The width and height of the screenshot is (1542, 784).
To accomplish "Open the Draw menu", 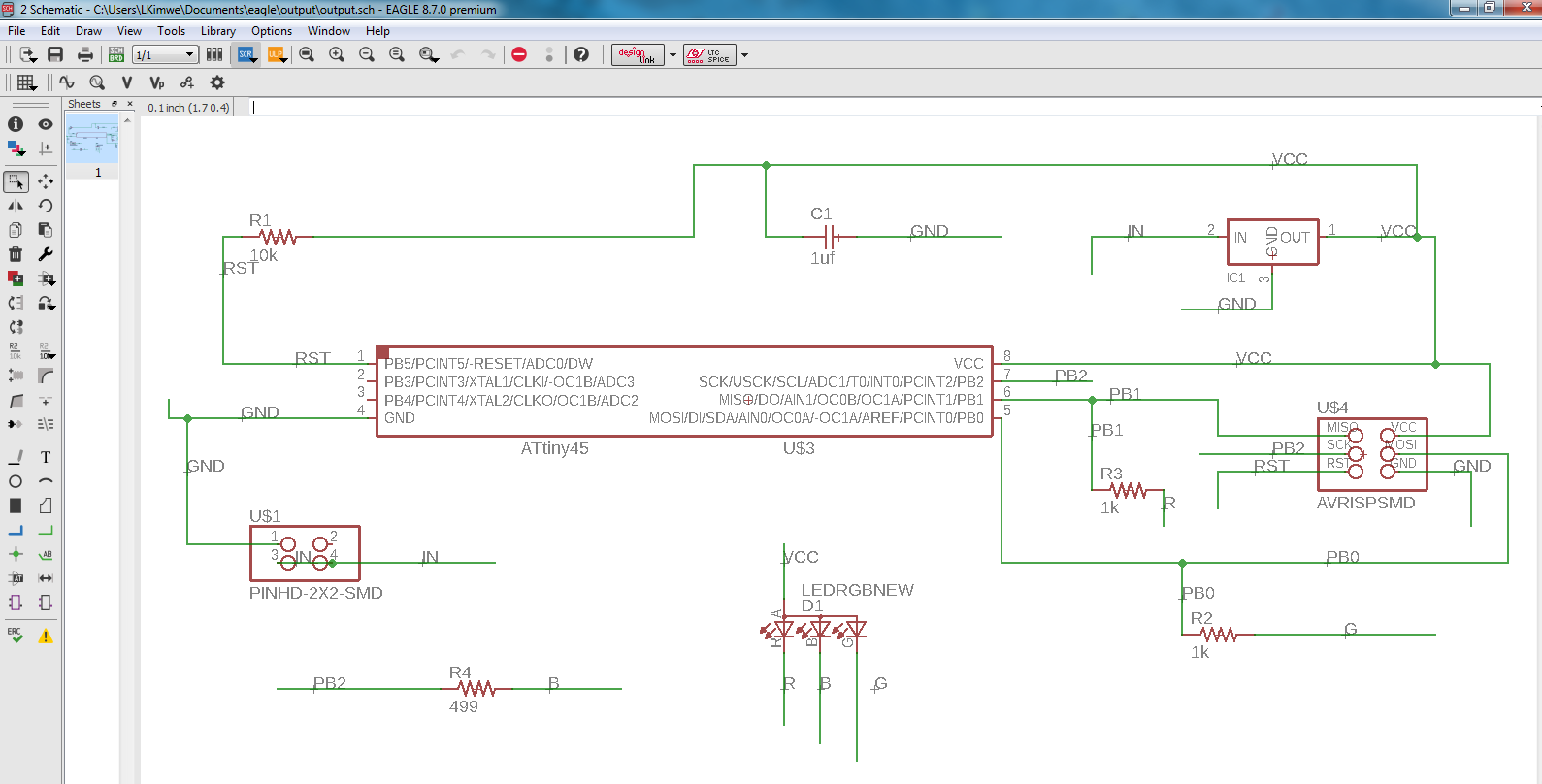I will coord(88,31).
